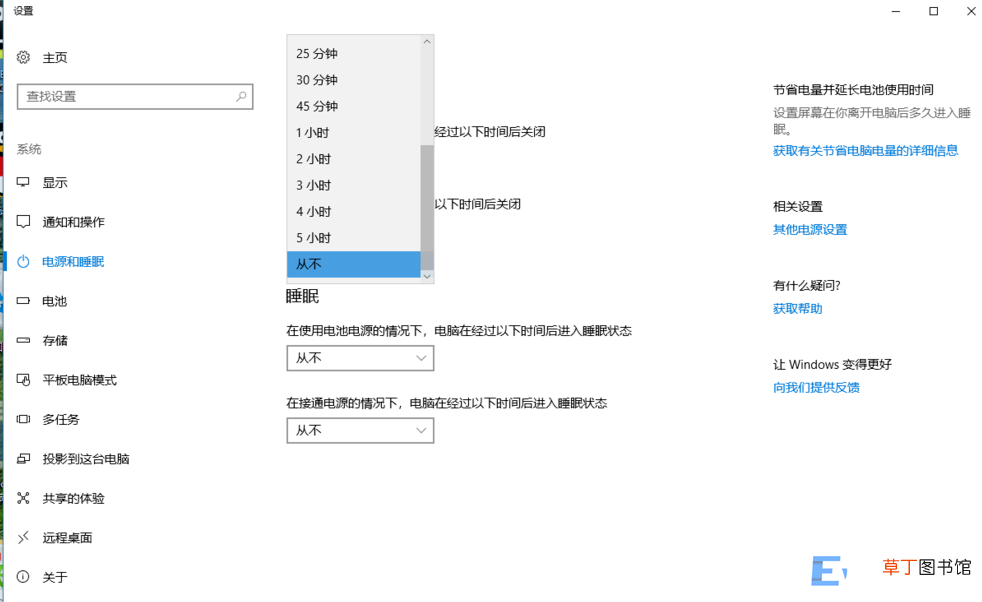Select the highlighted 从不 option in list

pyautogui.click(x=354, y=264)
